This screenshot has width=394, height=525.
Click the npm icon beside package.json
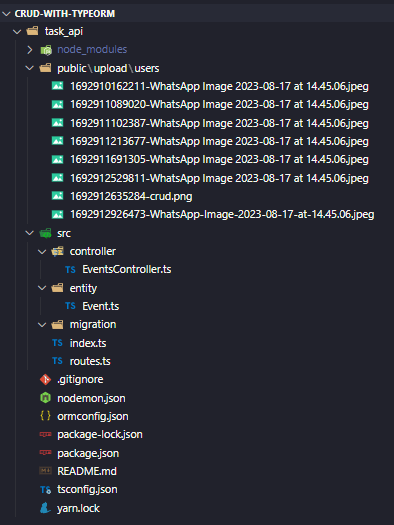[x=46, y=453]
